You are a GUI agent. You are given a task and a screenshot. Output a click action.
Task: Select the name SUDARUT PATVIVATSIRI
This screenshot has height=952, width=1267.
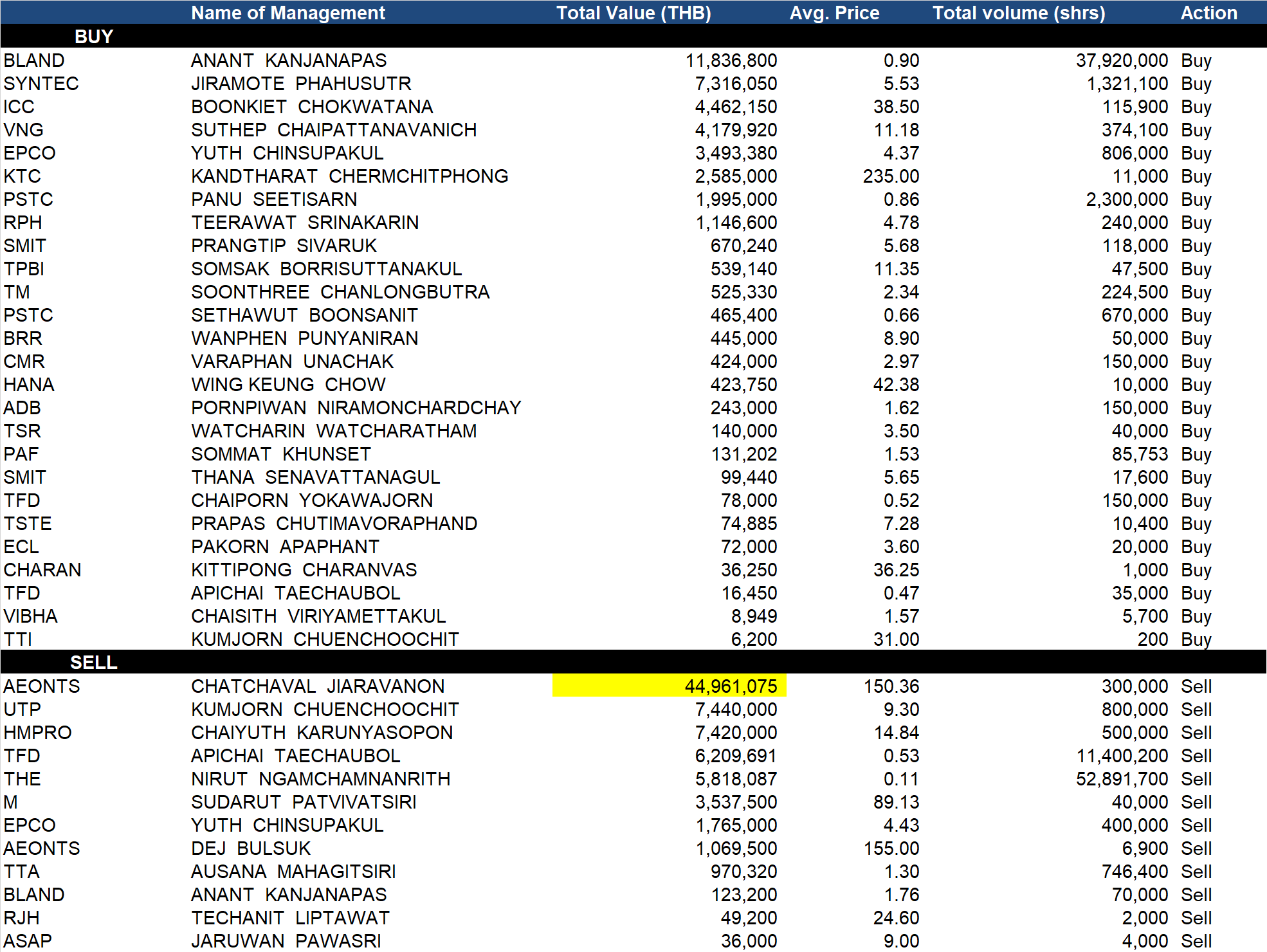(304, 802)
